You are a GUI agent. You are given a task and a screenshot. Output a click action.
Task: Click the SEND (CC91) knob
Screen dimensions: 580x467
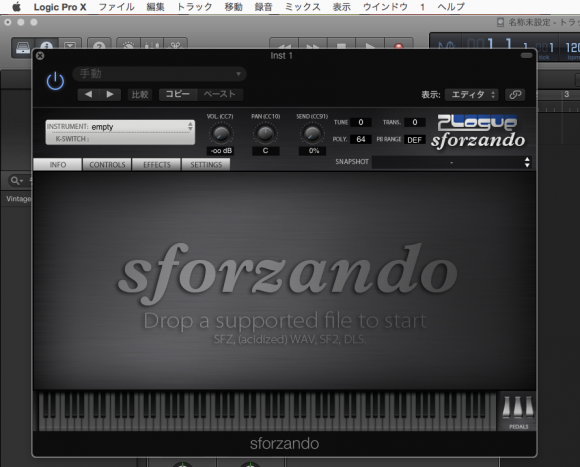(x=313, y=134)
